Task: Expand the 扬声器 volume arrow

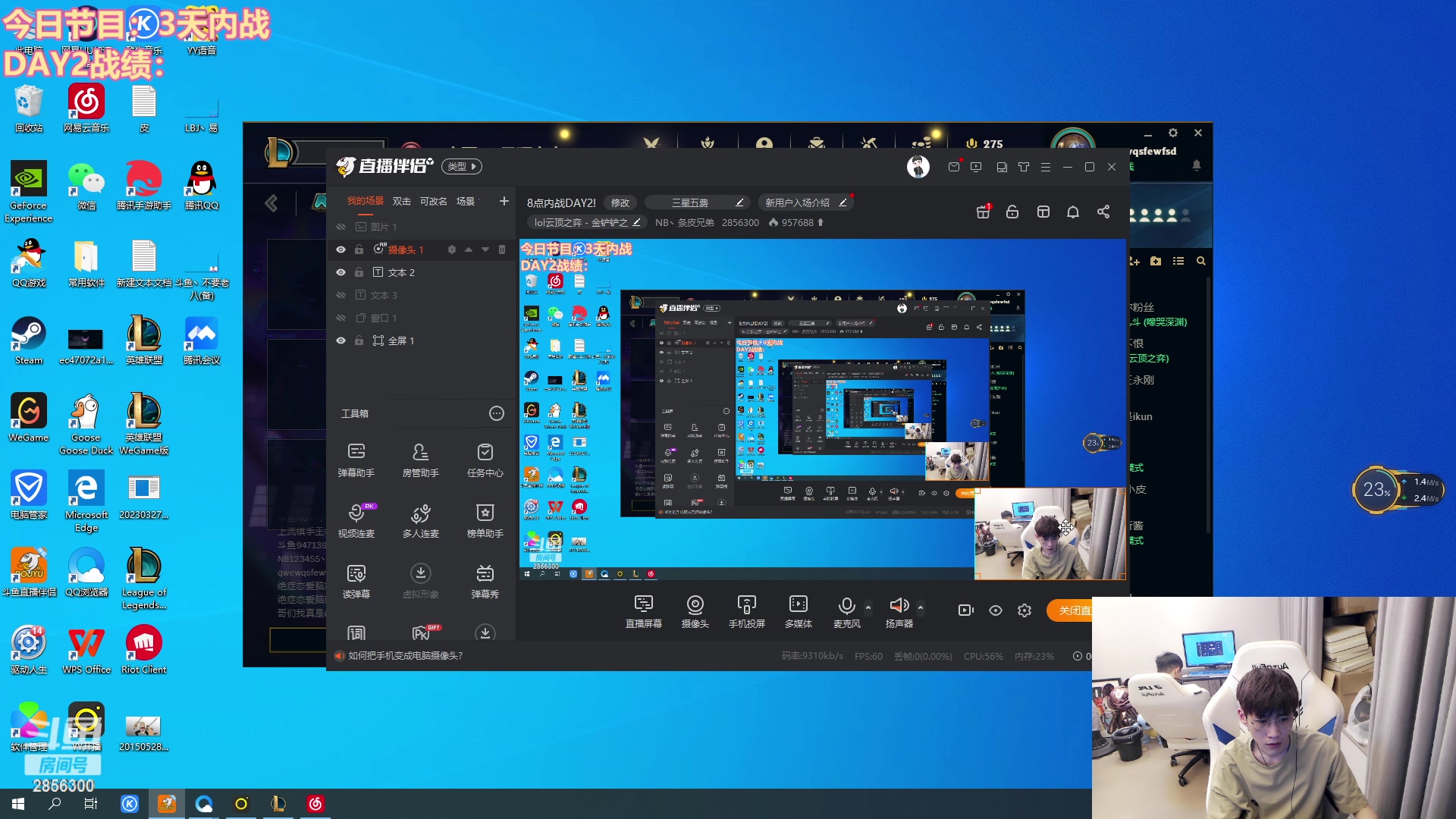Action: point(921,607)
